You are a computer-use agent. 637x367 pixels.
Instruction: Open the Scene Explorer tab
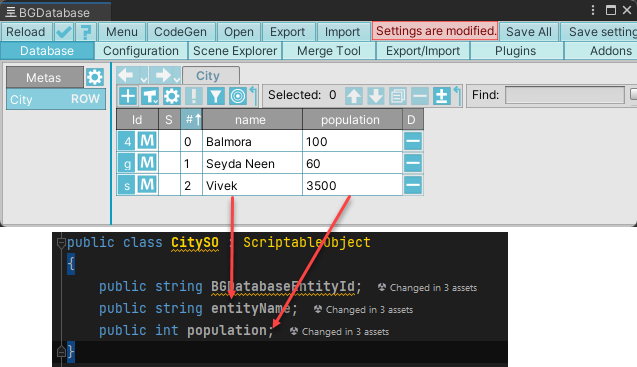235,51
